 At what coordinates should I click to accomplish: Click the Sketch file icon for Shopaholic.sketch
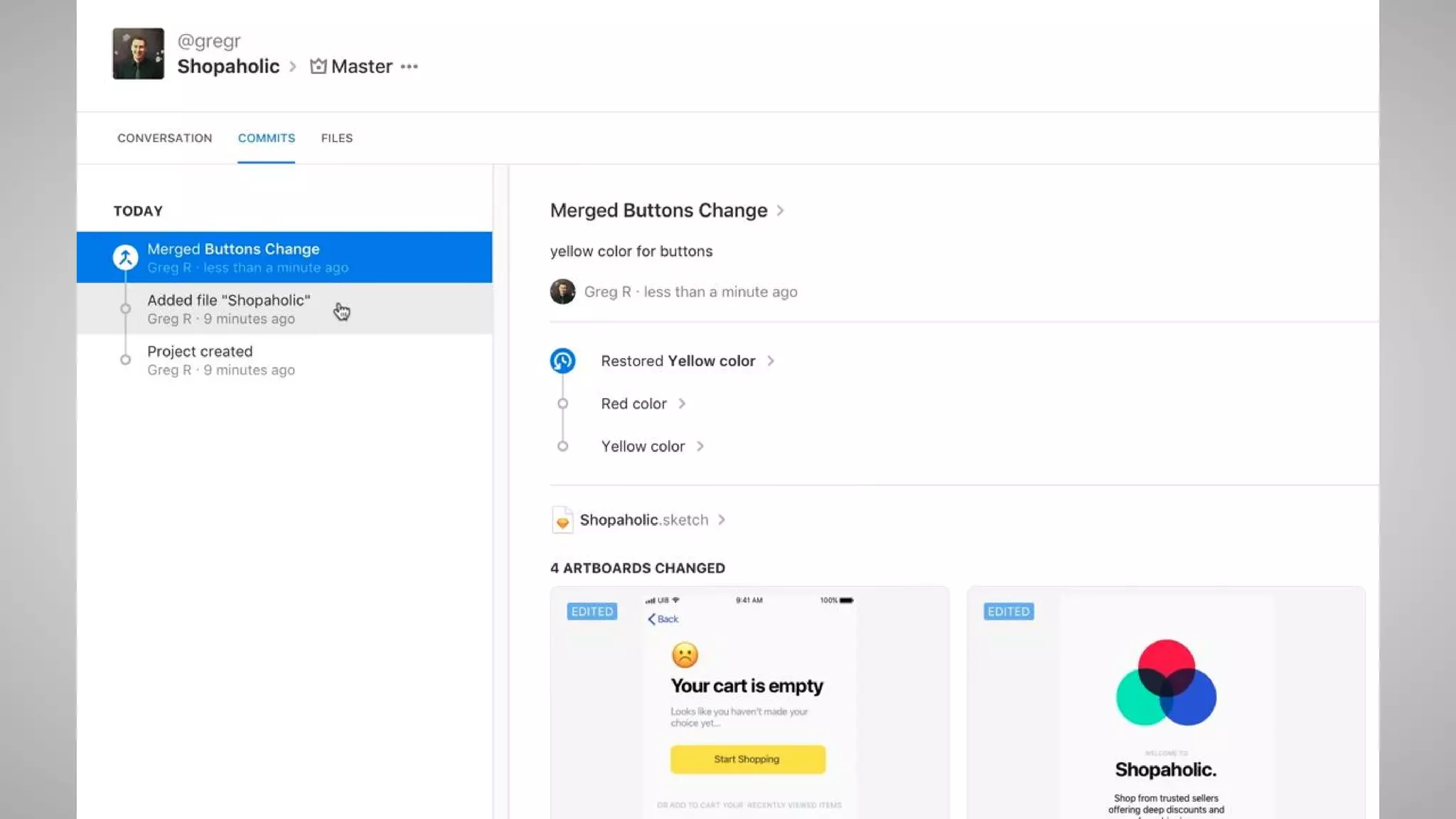point(562,520)
